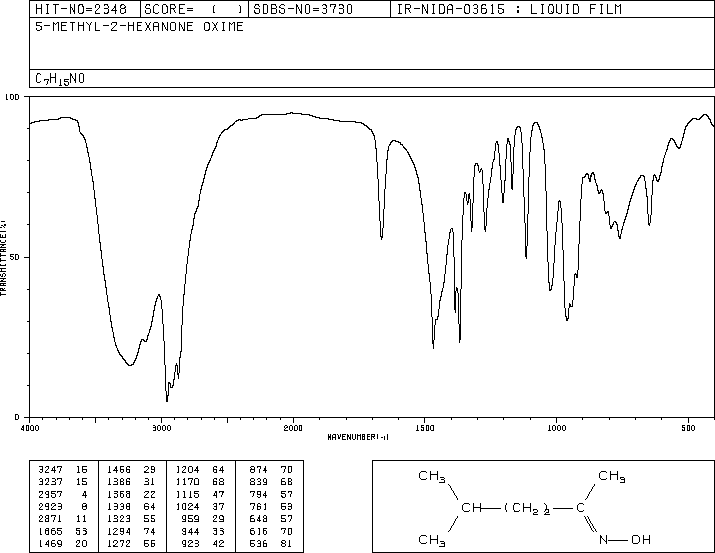Click peak table entry 1204

187,470
